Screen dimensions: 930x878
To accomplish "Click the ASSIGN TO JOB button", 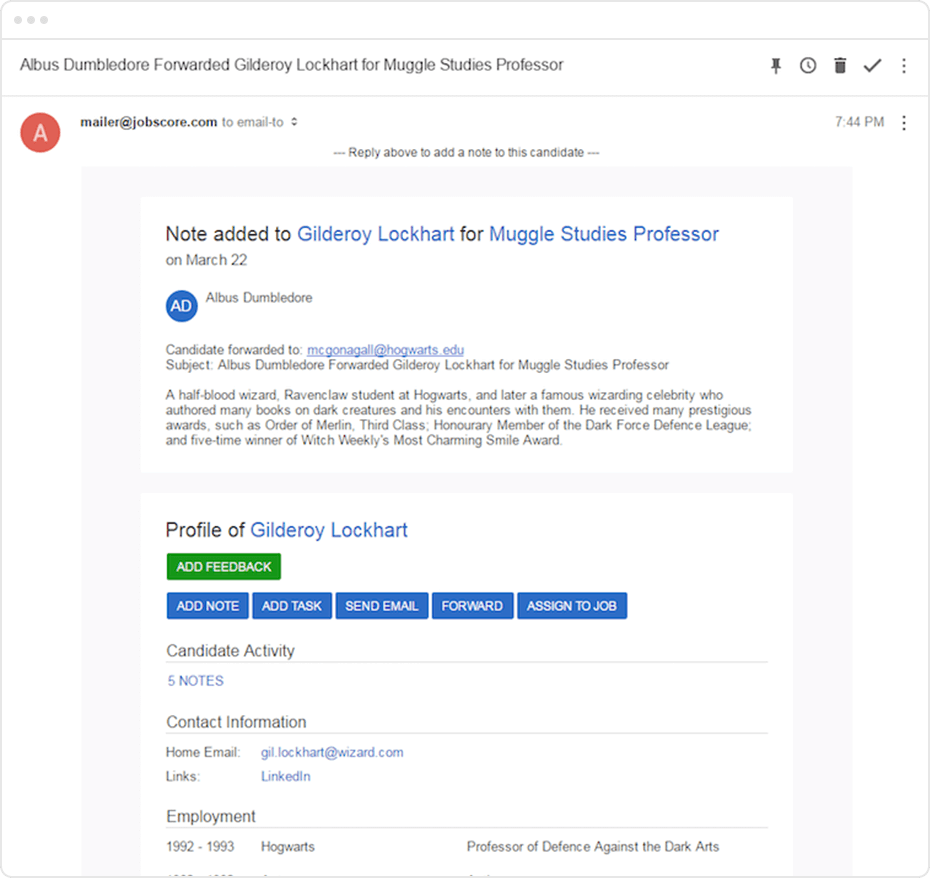I will 572,606.
